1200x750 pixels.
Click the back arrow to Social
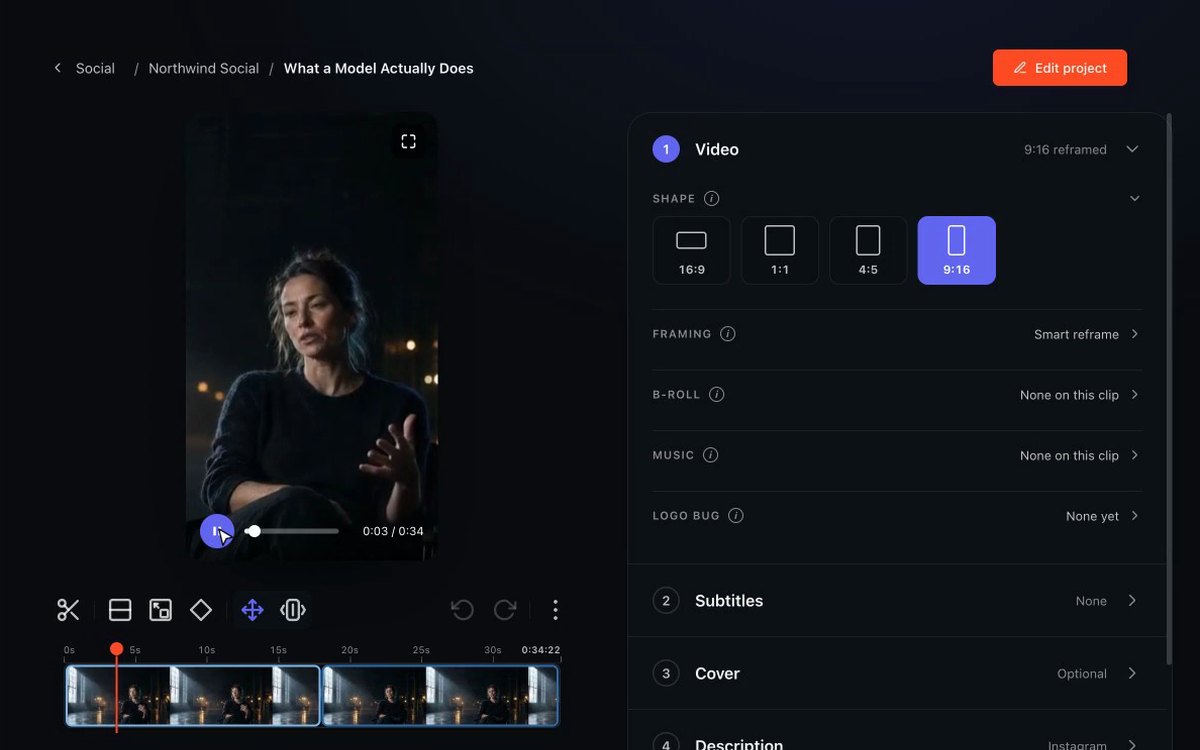pos(57,68)
